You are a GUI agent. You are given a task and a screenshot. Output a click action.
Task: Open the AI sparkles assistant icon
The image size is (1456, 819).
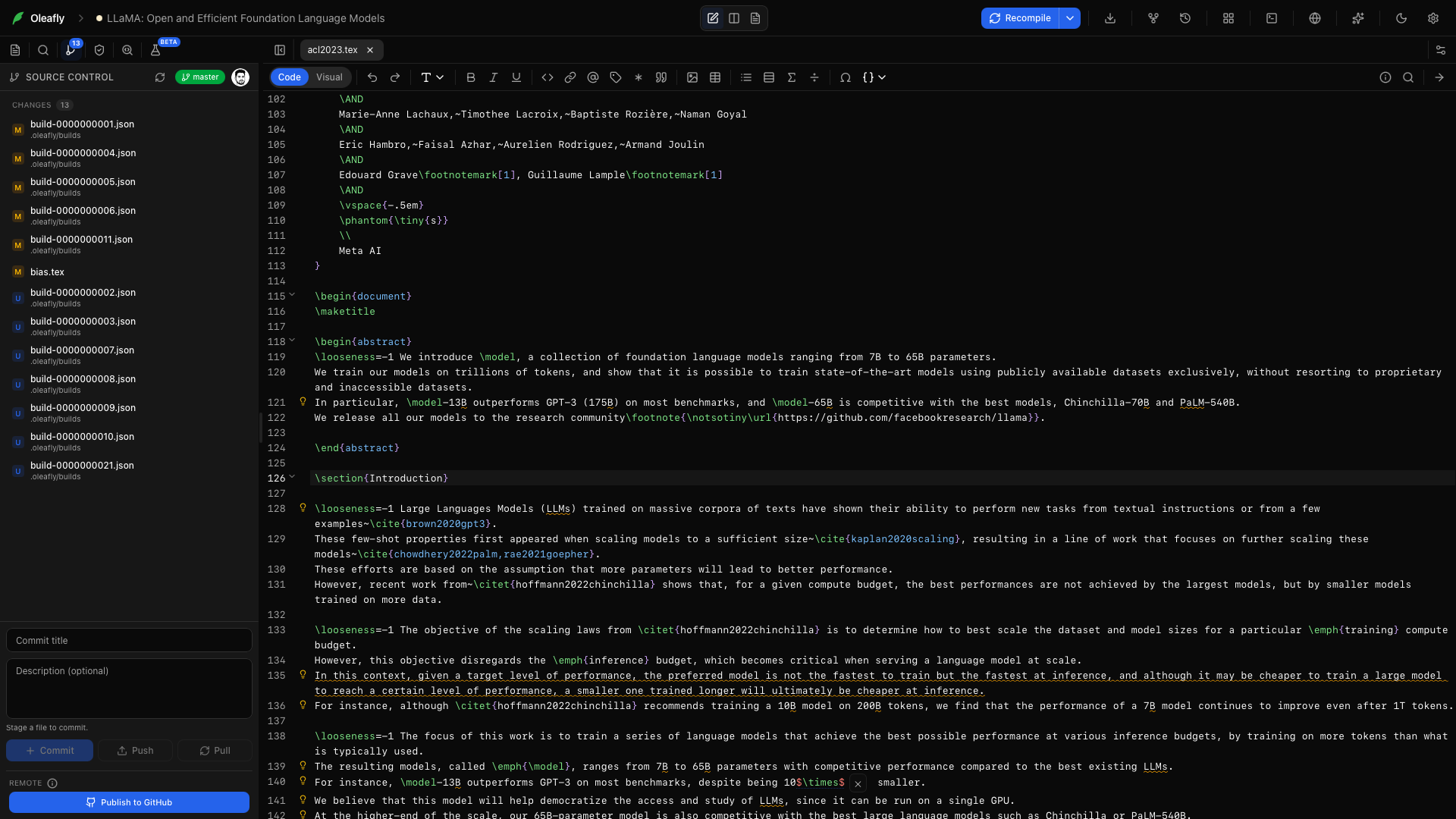click(1358, 18)
